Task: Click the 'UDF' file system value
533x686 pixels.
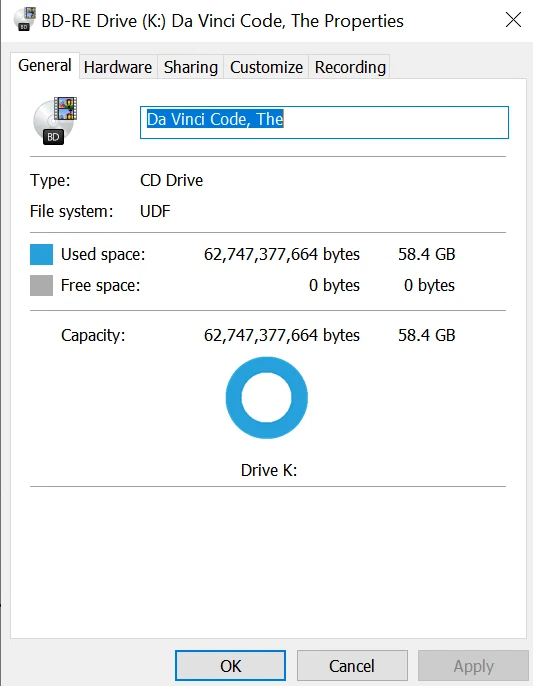Action: point(155,211)
